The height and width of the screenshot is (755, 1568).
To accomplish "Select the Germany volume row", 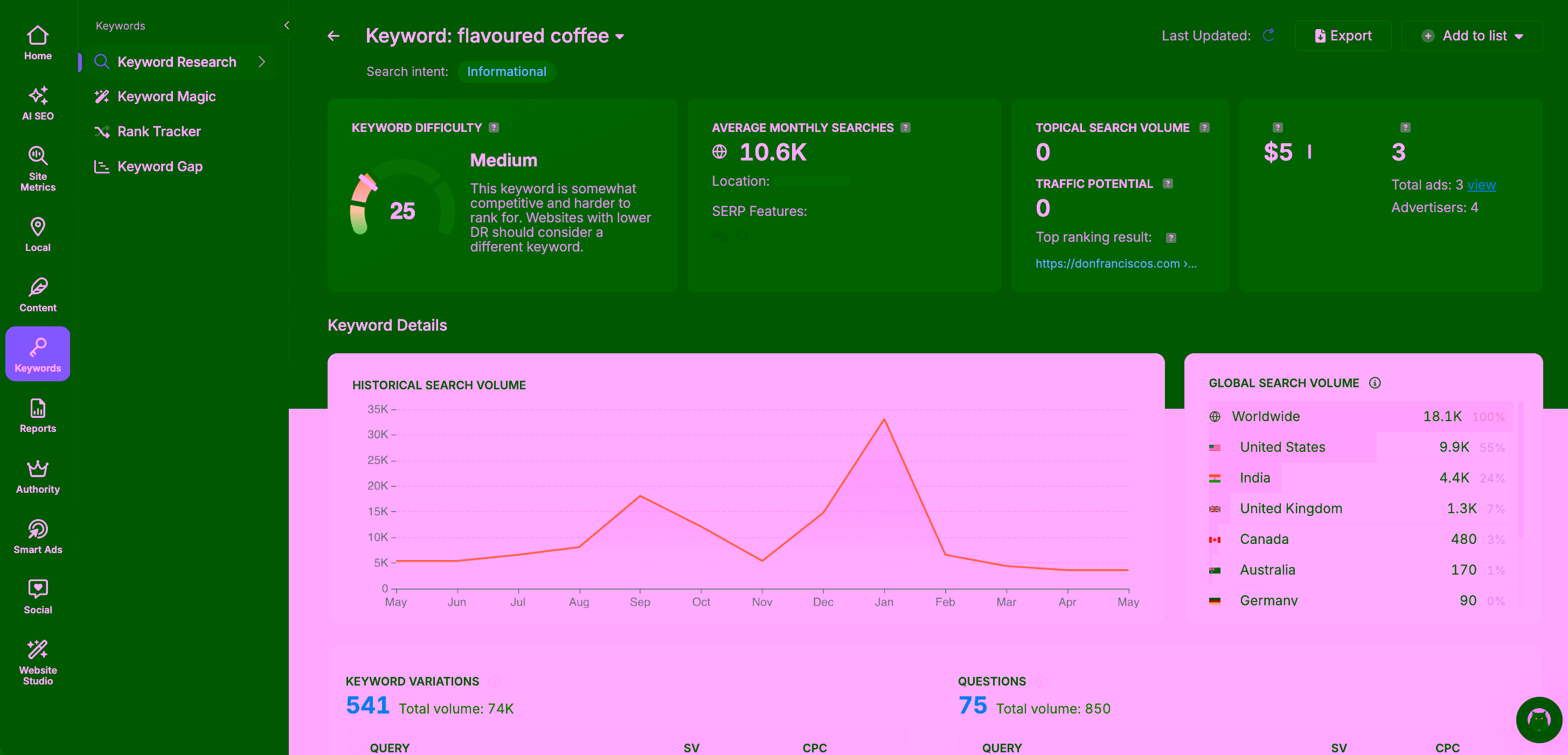I will click(x=1362, y=600).
